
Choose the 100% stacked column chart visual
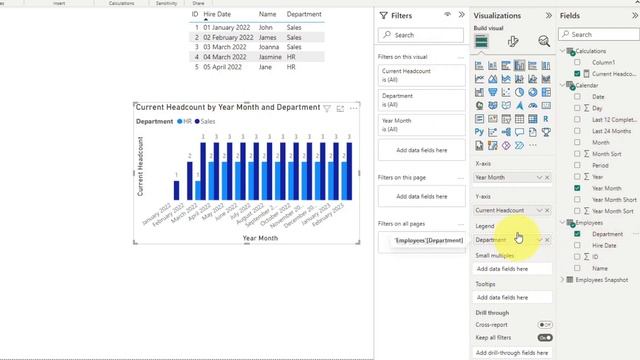click(x=546, y=65)
